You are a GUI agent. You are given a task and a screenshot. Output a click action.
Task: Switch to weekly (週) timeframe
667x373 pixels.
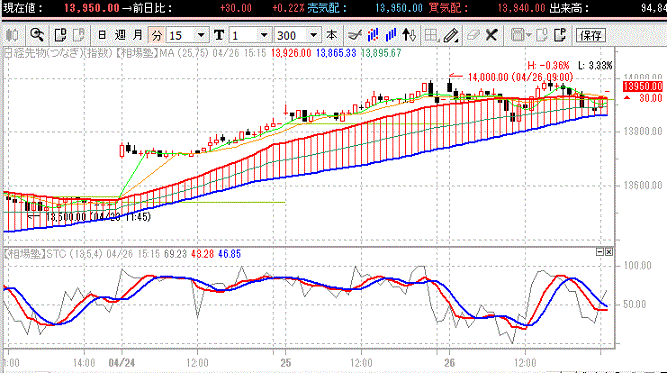120,35
